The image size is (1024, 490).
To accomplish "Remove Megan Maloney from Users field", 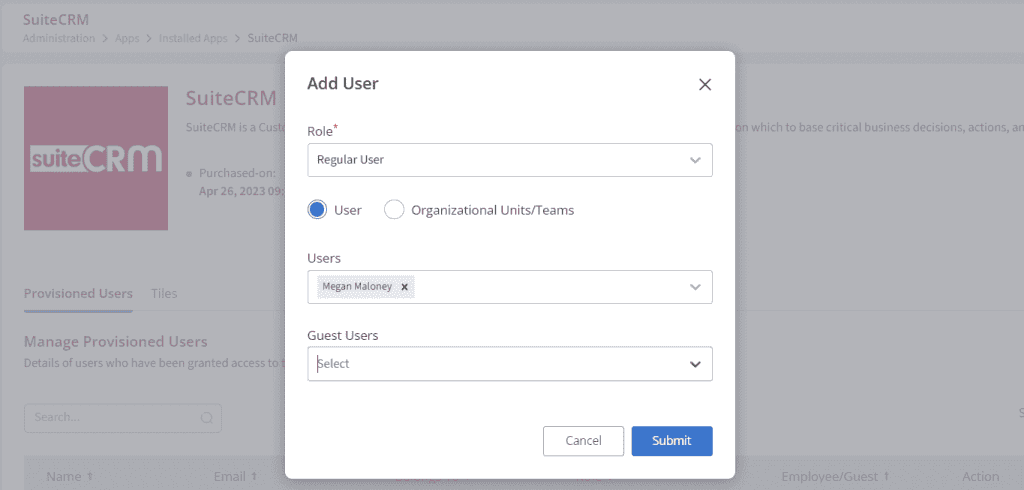I will pos(404,287).
